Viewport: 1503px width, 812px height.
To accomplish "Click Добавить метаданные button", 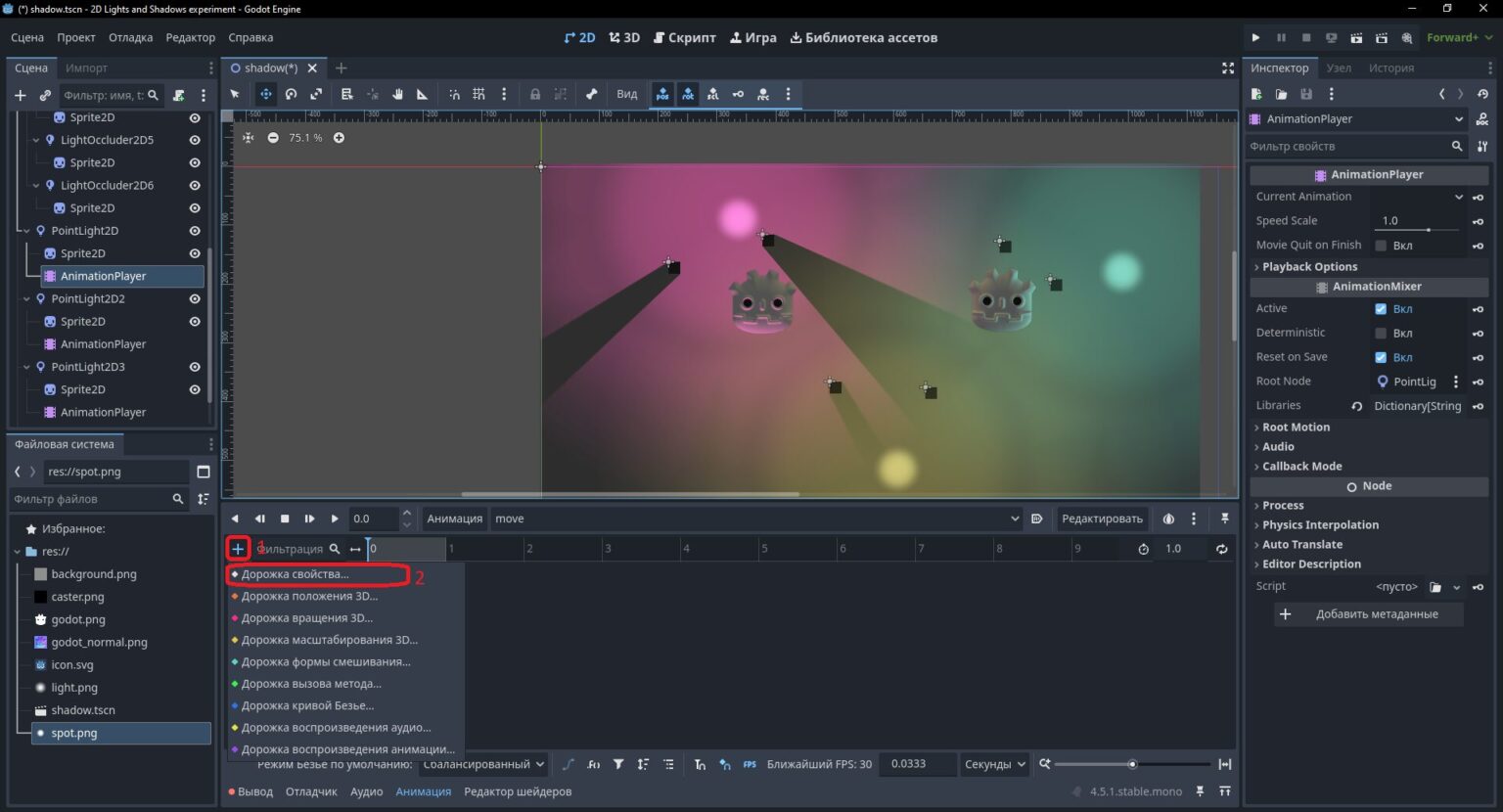I will pyautogui.click(x=1367, y=614).
